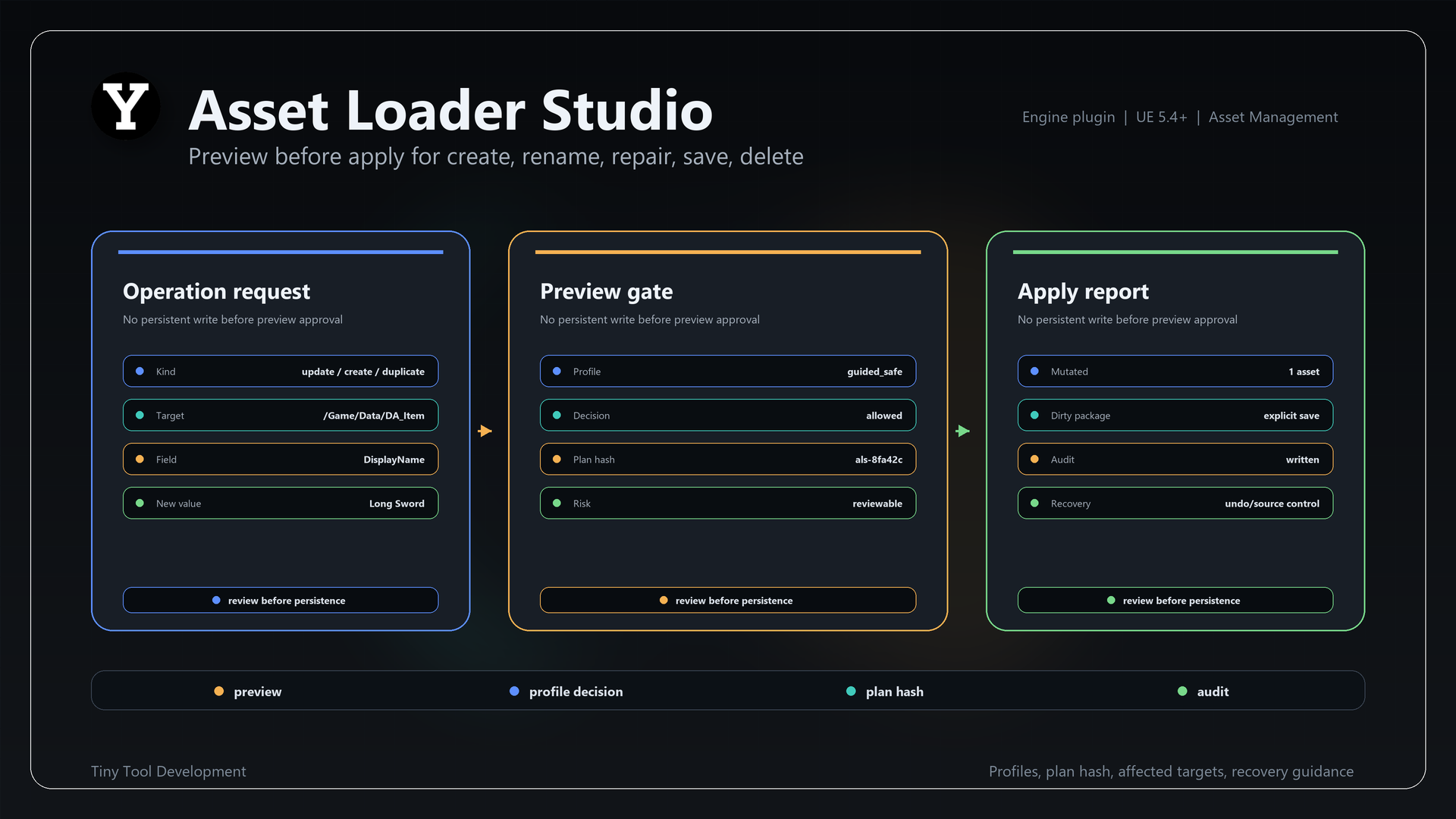Click the blue dot next to Profile
Viewport: 1456px width, 819px height.
tap(557, 372)
